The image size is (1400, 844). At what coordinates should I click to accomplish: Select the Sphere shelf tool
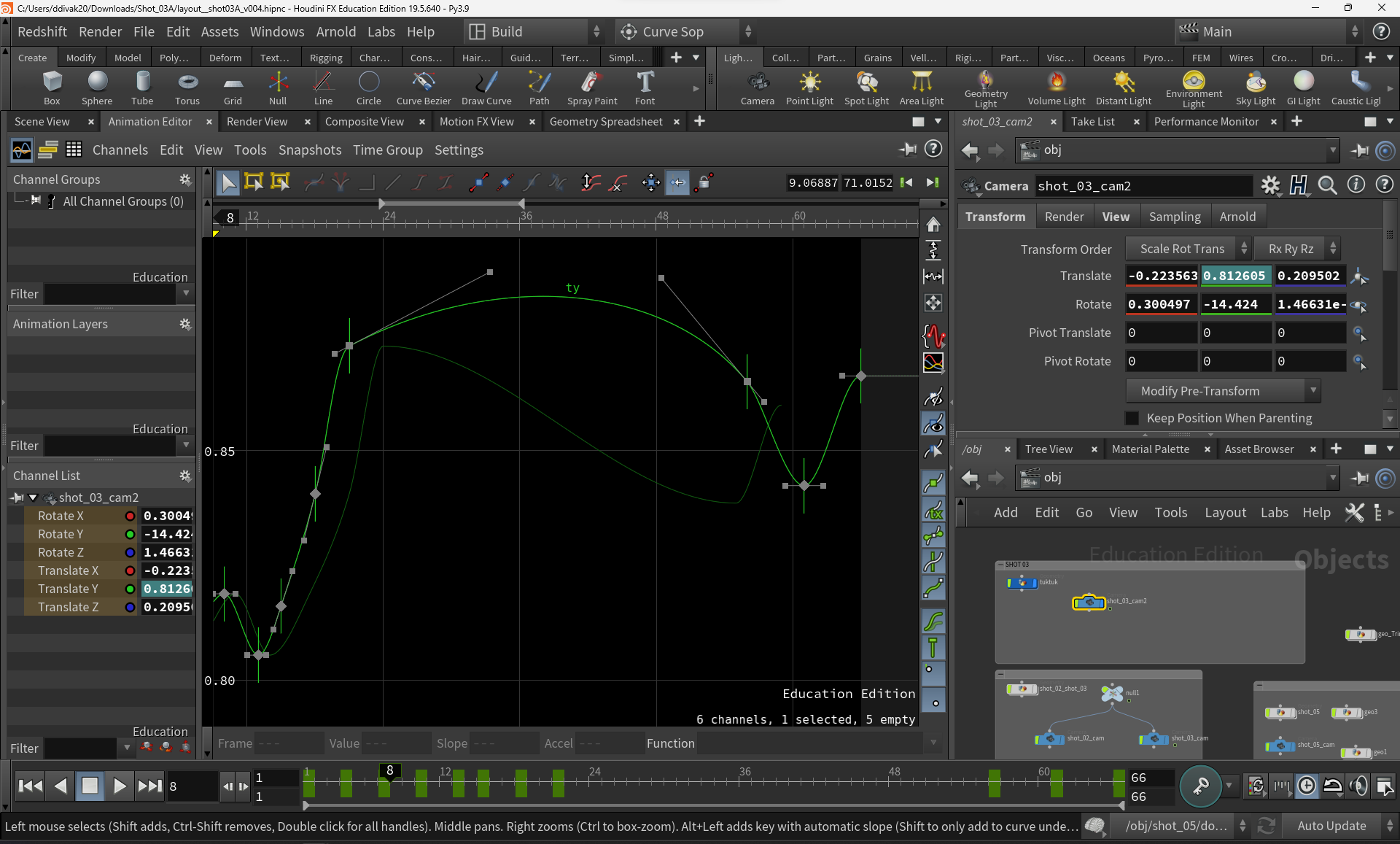coord(97,88)
